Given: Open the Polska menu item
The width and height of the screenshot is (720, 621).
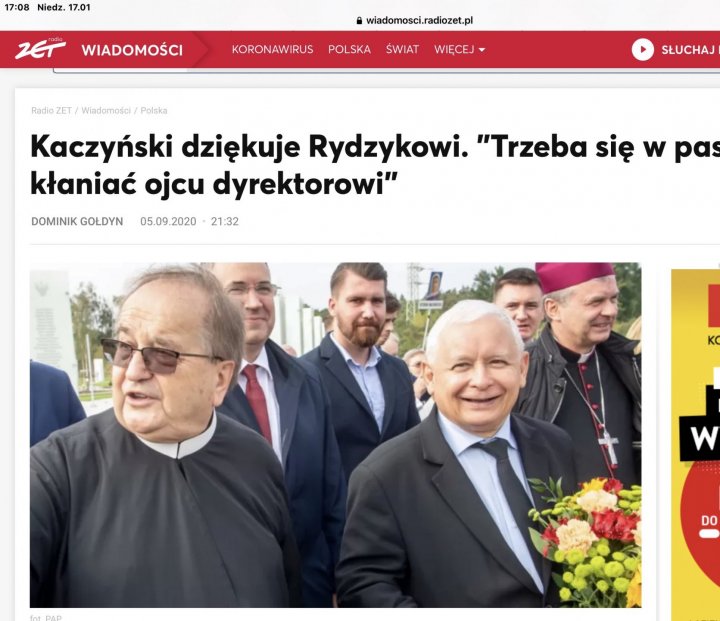Looking at the screenshot, I should click(x=349, y=50).
